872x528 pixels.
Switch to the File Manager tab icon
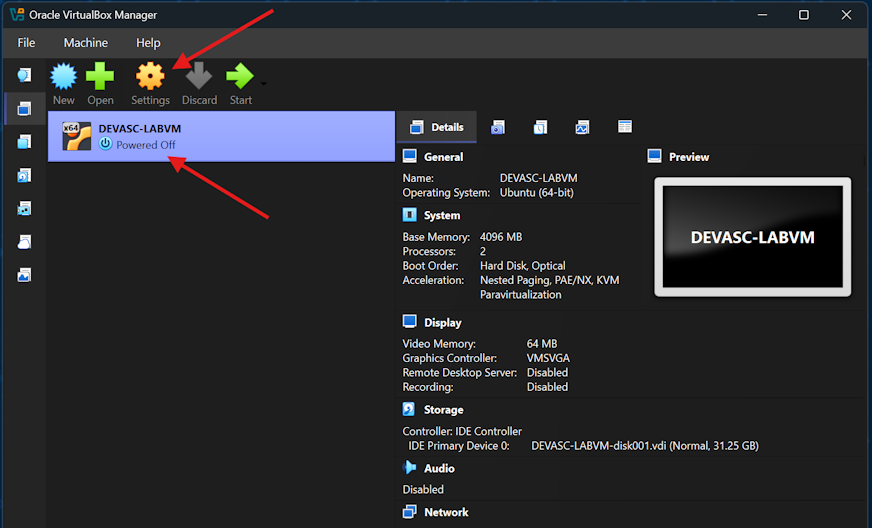tap(625, 127)
